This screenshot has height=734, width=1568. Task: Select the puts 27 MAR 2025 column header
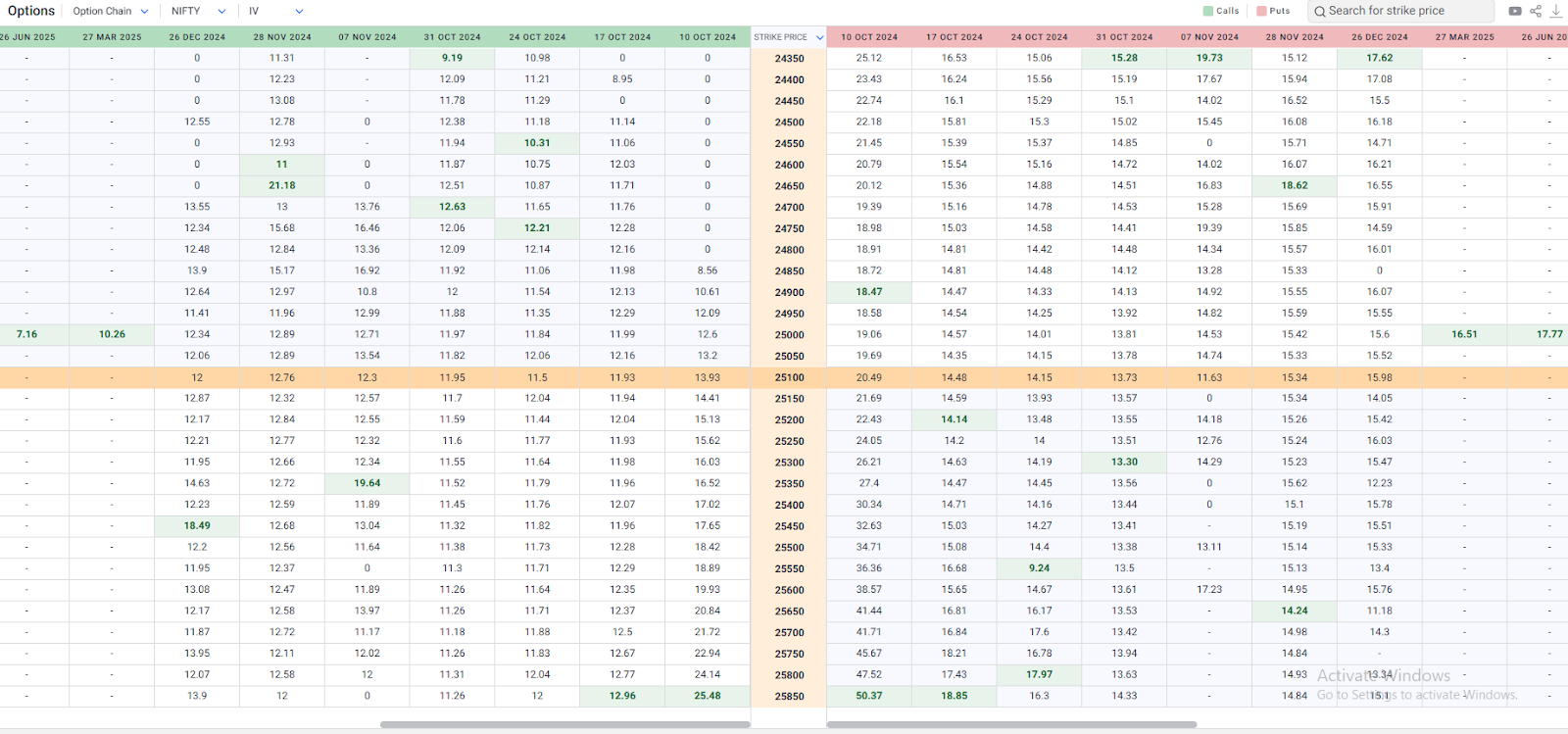(x=1464, y=37)
